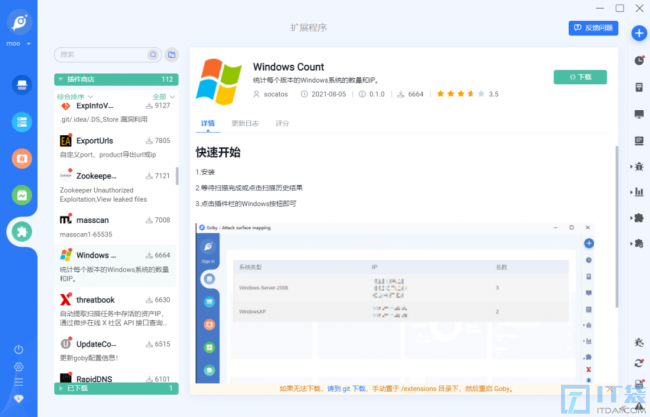This screenshot has height=417, width=650.
Task: Click the plugin demo screenshot image
Action: coord(395,303)
